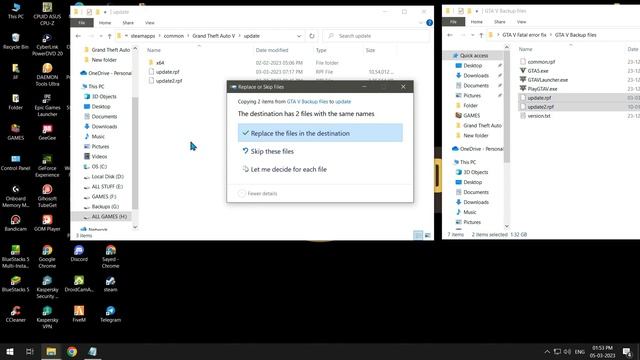
Task: Select x64 folder in update window
Action: 160,63
